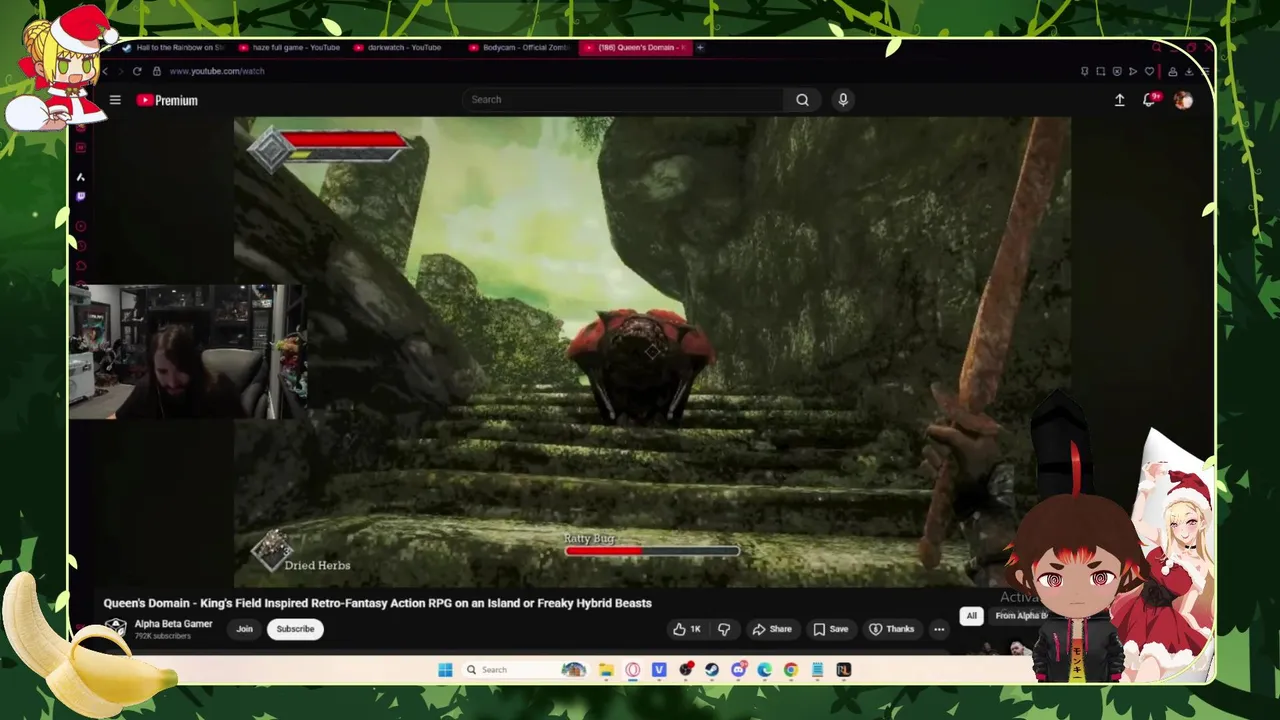Open the YouTube create/upload icon
The height and width of the screenshot is (720, 1280).
click(1120, 100)
